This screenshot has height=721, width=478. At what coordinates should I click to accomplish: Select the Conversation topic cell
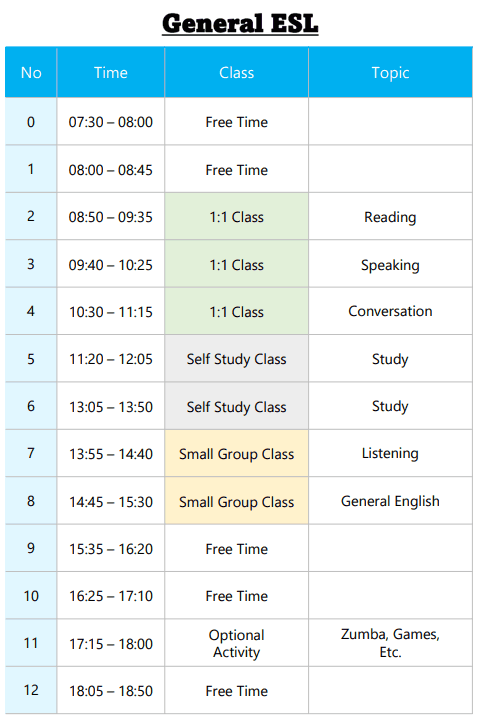(x=390, y=311)
